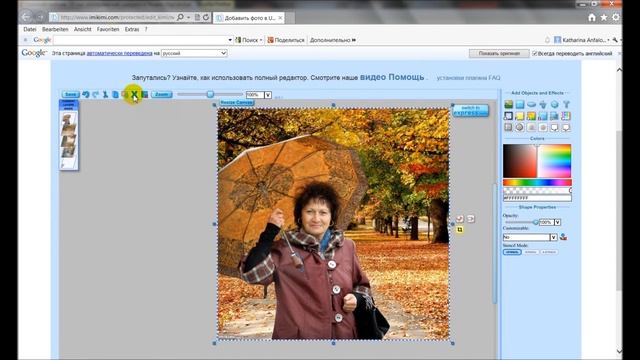Click the Google toolbar search field
The height and width of the screenshot is (360, 640).
(140, 40)
